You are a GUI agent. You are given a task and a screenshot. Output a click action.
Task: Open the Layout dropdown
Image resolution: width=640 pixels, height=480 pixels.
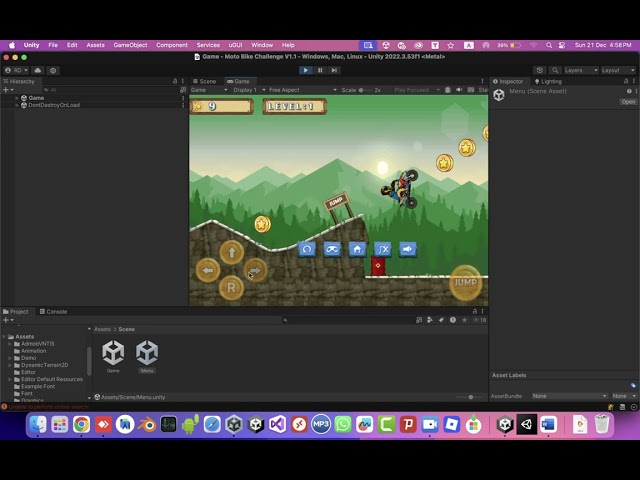point(618,70)
